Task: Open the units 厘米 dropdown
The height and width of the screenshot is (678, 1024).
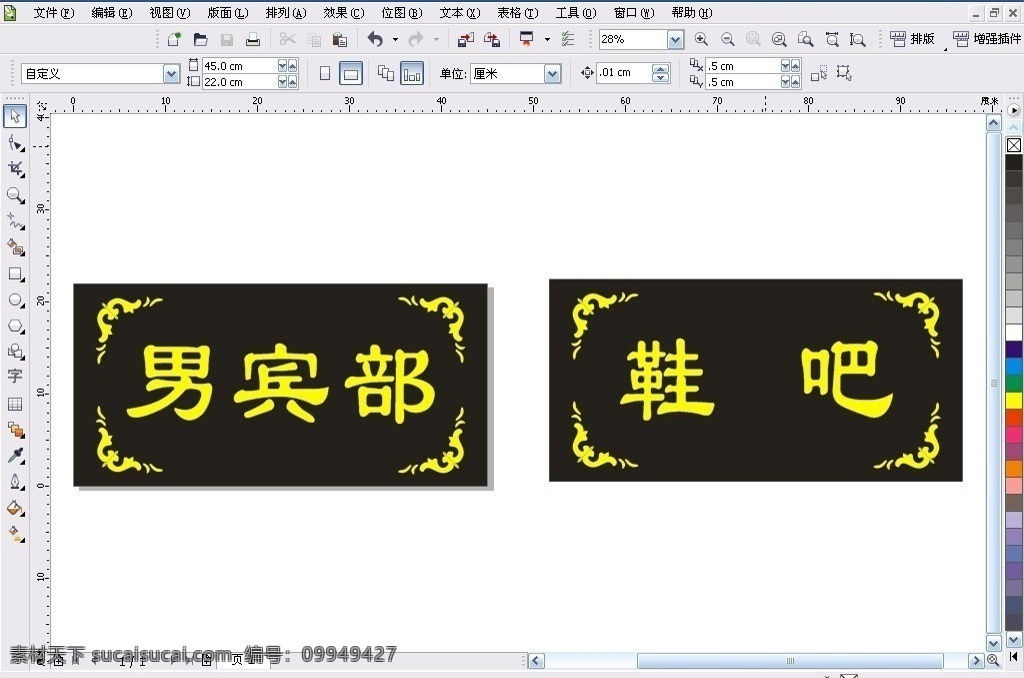Action: [552, 74]
